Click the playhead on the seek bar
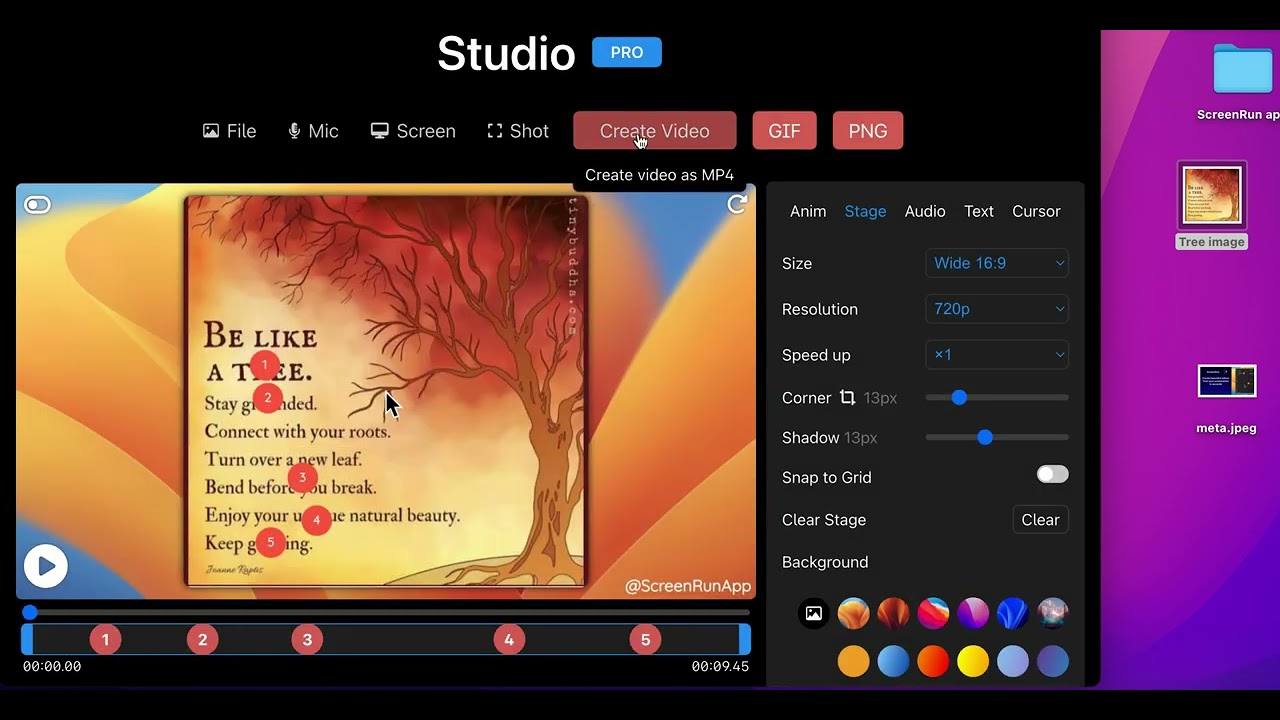 30,612
